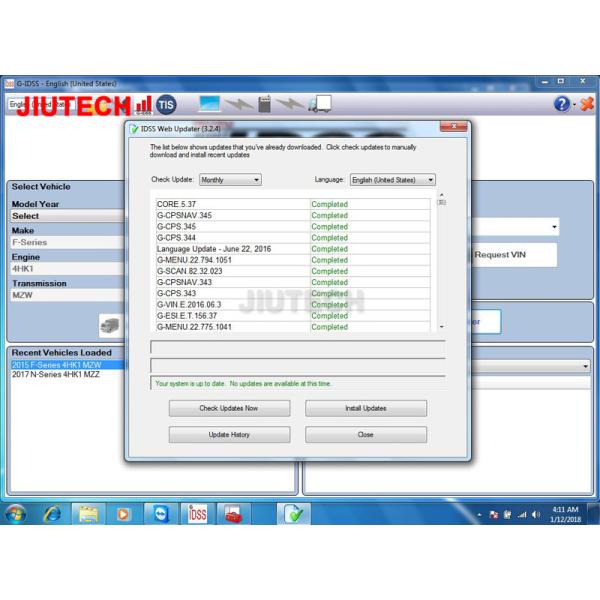Image resolution: width=600 pixels, height=600 pixels.
Task: Click update list scroll down arrow
Action: (x=442, y=327)
